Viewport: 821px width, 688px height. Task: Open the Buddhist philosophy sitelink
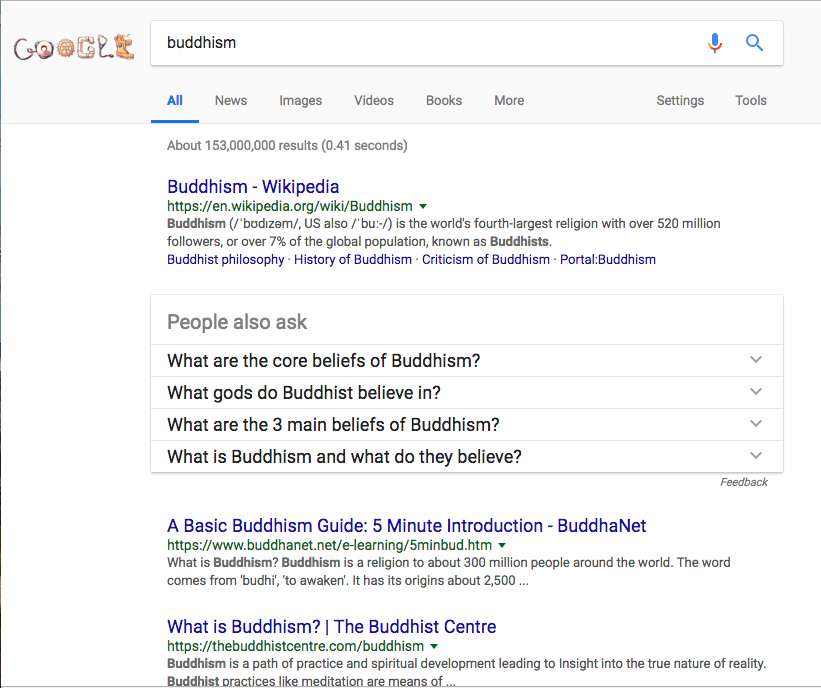coord(226,260)
